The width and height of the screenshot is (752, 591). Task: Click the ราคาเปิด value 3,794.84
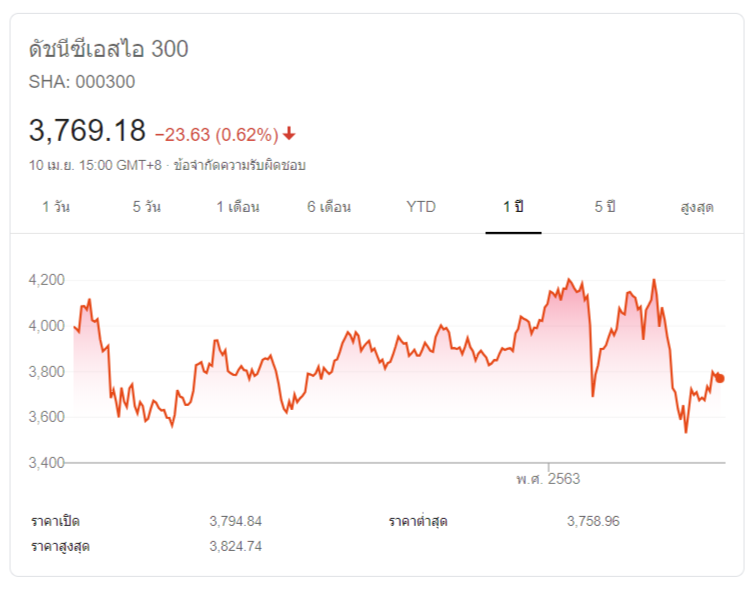pos(236,521)
